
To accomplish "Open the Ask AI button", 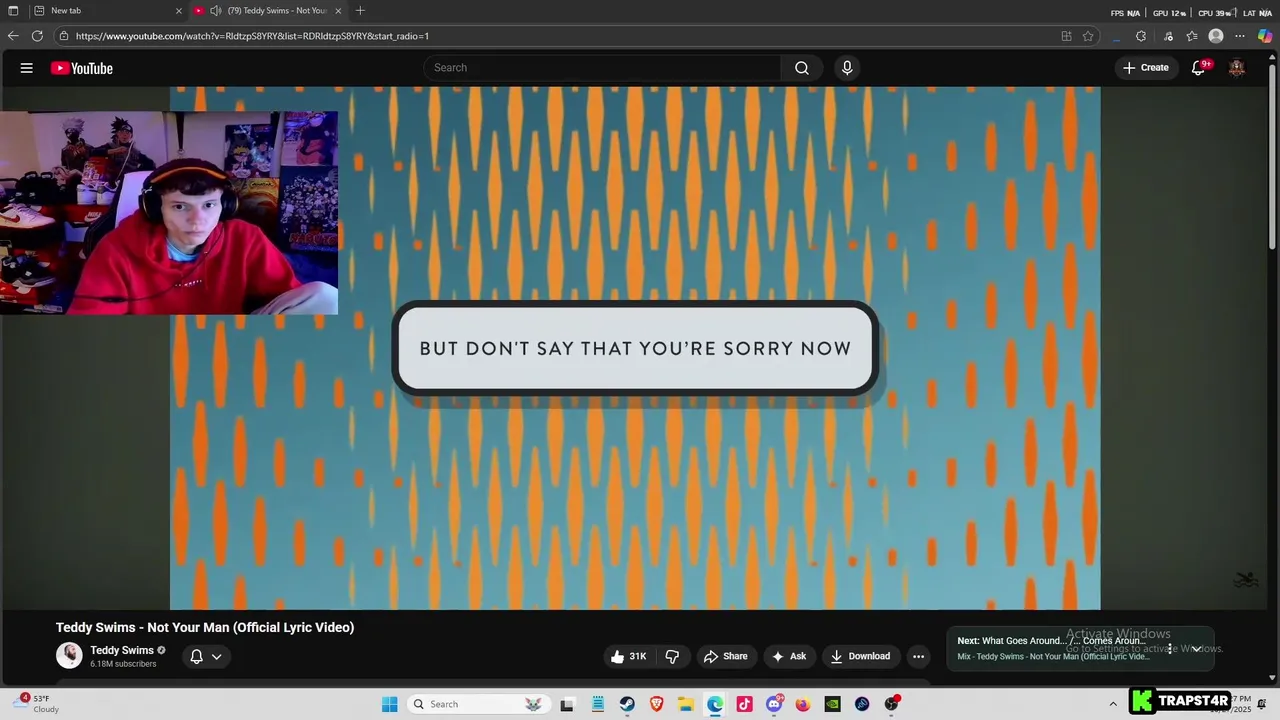I will click(789, 656).
